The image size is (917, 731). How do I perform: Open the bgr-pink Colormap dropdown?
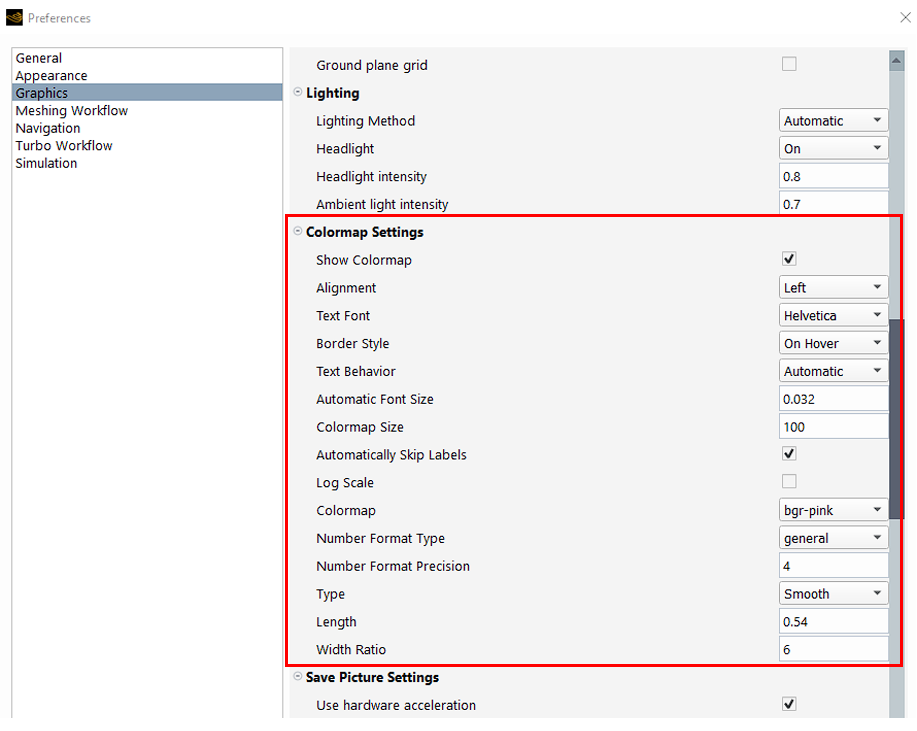(833, 510)
